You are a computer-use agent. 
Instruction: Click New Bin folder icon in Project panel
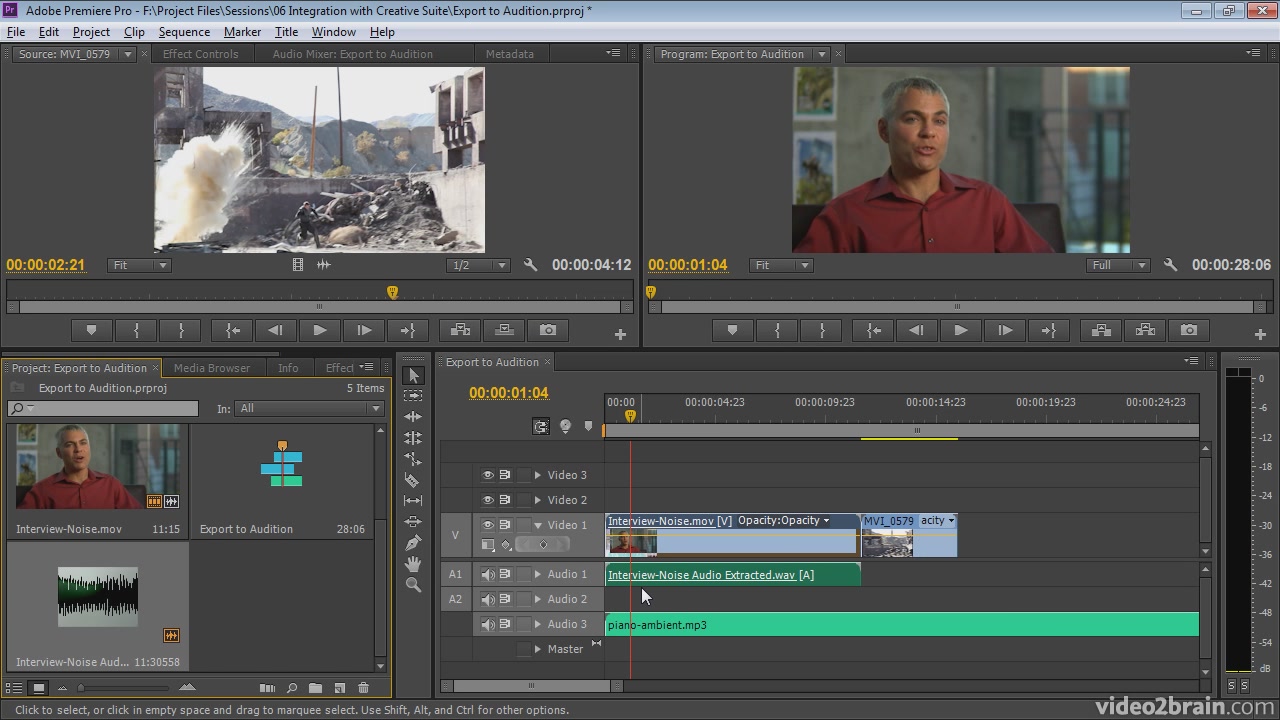point(315,688)
